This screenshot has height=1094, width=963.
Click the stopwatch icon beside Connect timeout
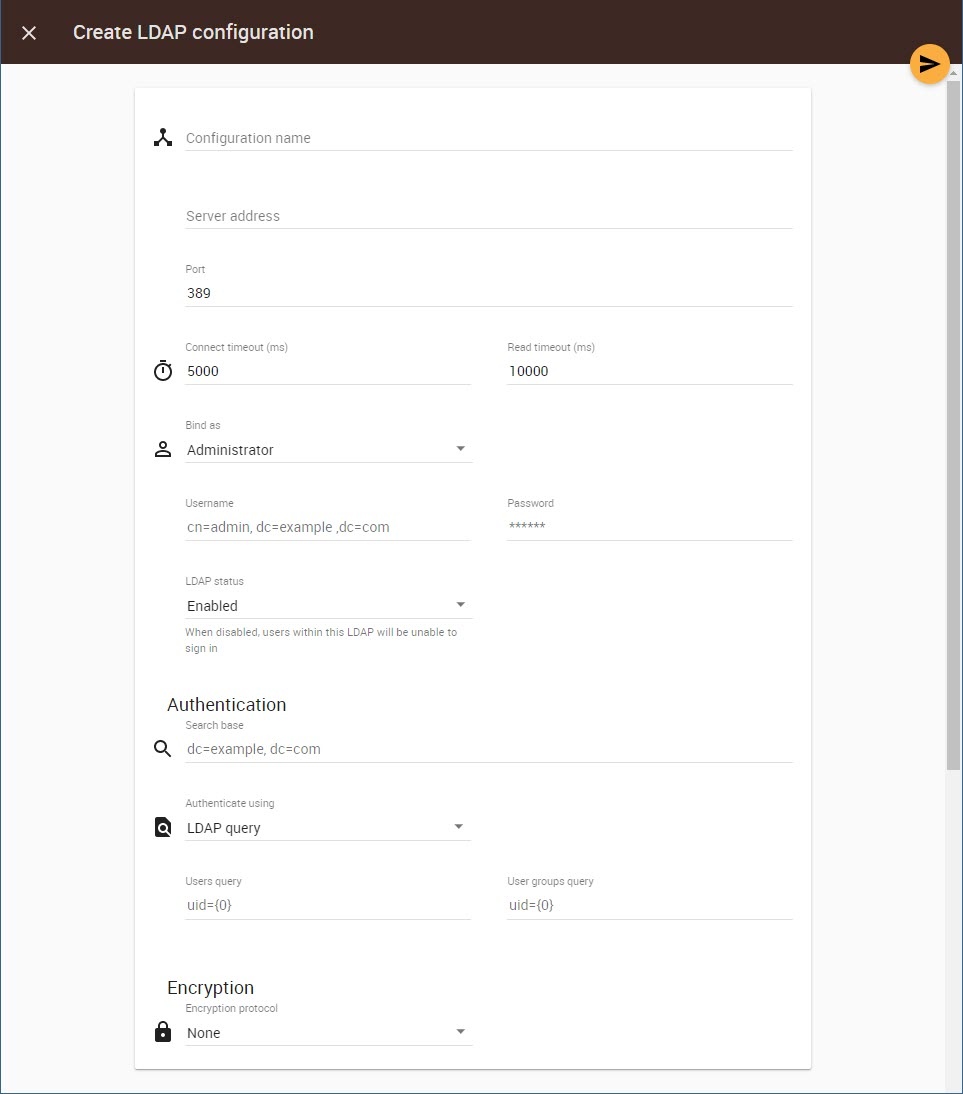pos(163,371)
